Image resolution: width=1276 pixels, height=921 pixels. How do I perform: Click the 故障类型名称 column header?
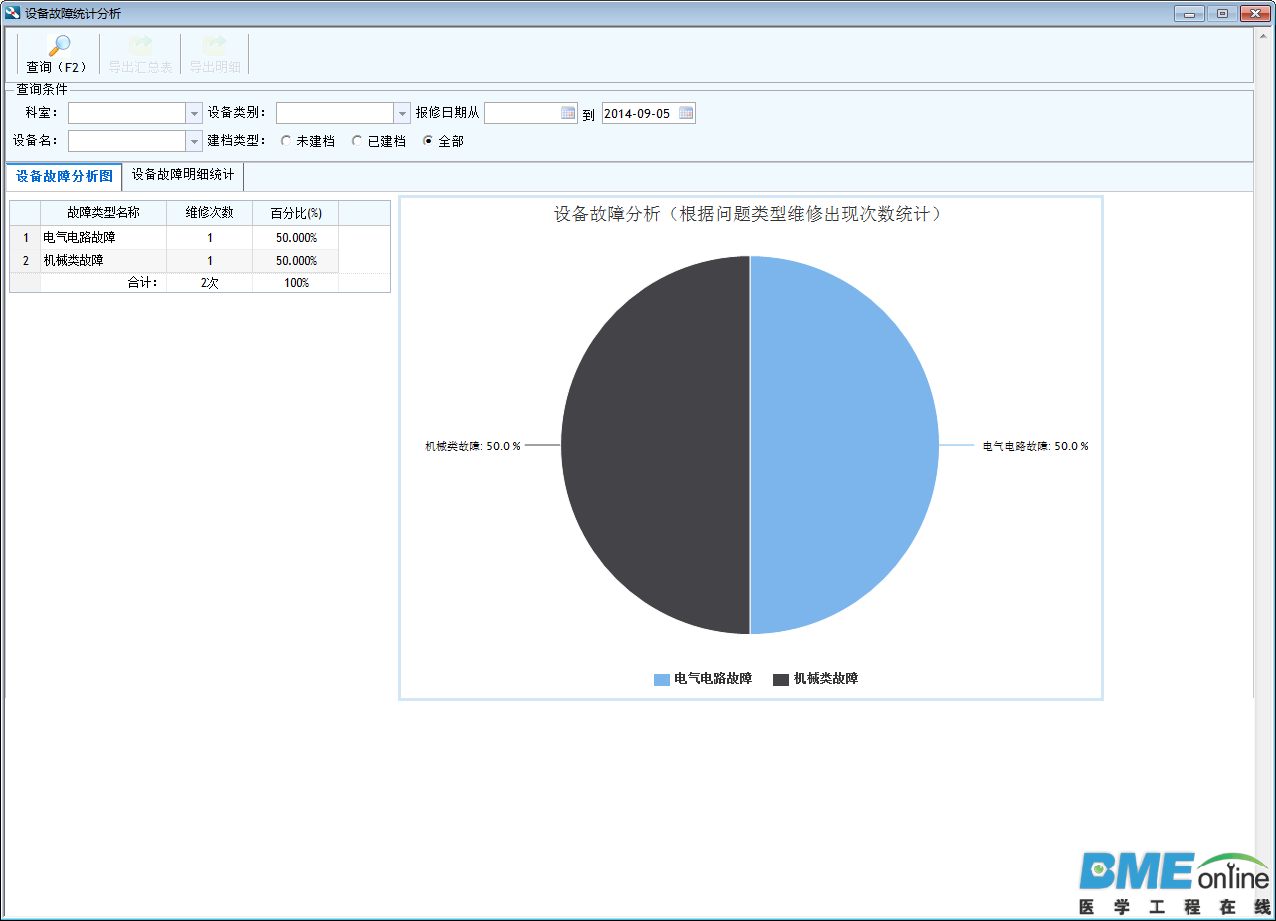103,213
